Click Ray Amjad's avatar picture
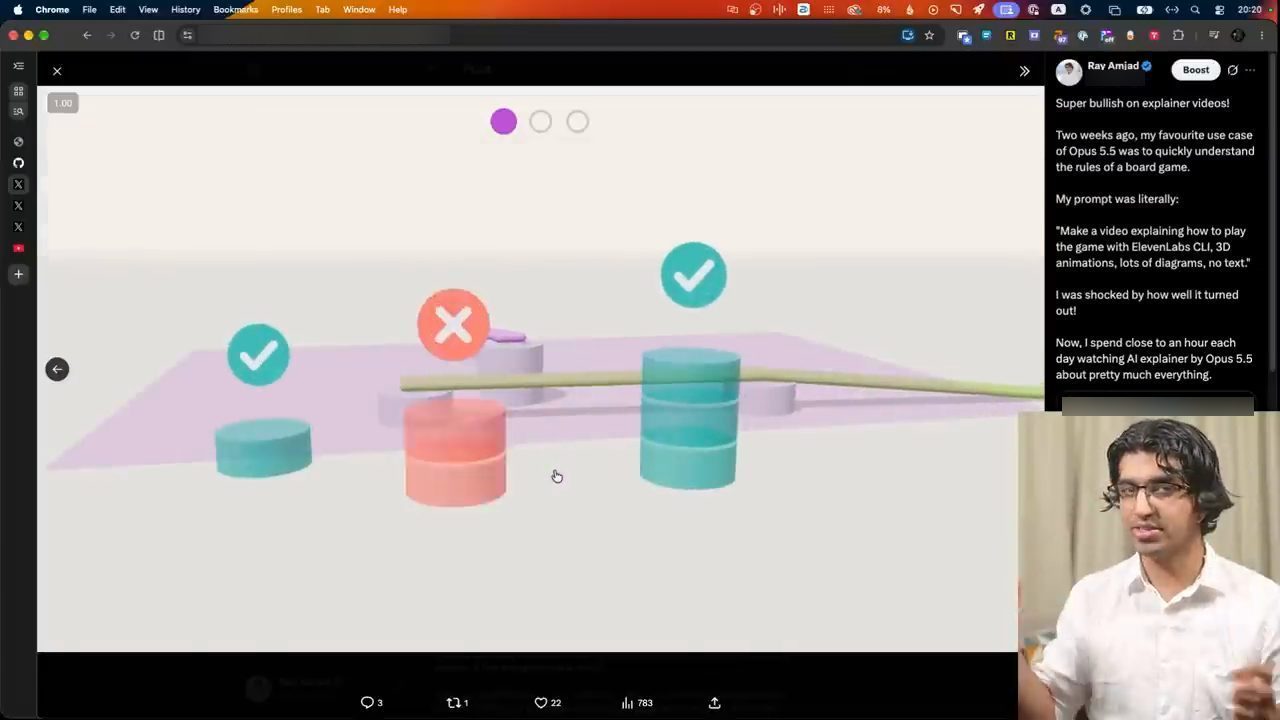 click(x=1069, y=72)
